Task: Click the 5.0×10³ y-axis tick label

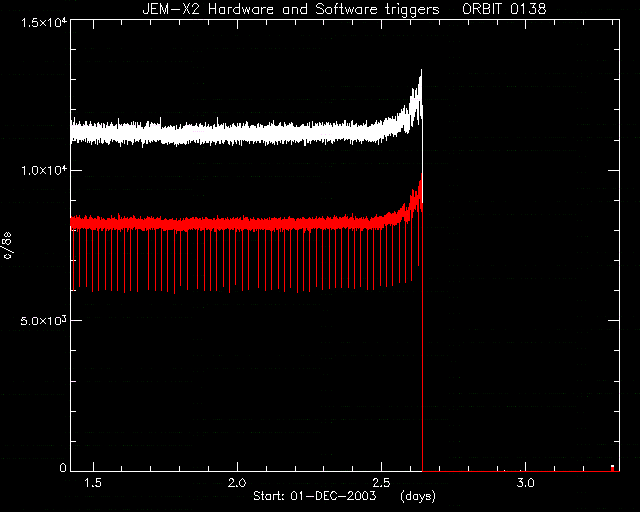Action: click(x=44, y=320)
